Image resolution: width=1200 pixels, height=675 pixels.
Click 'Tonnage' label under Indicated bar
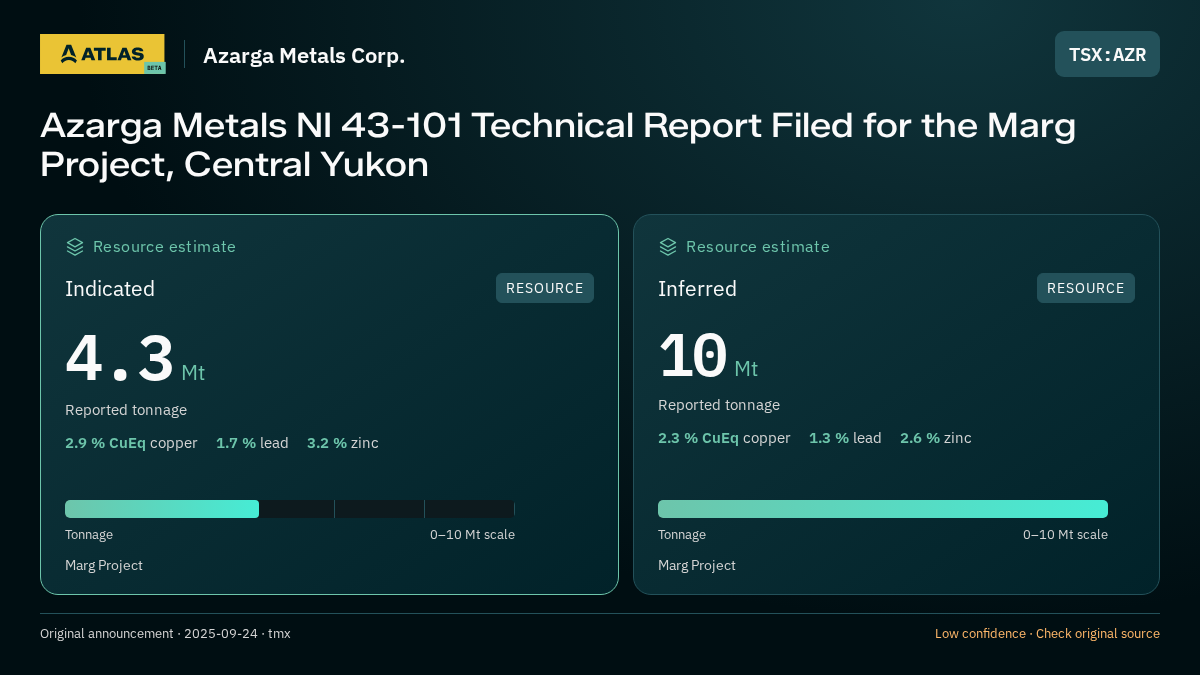tap(89, 535)
